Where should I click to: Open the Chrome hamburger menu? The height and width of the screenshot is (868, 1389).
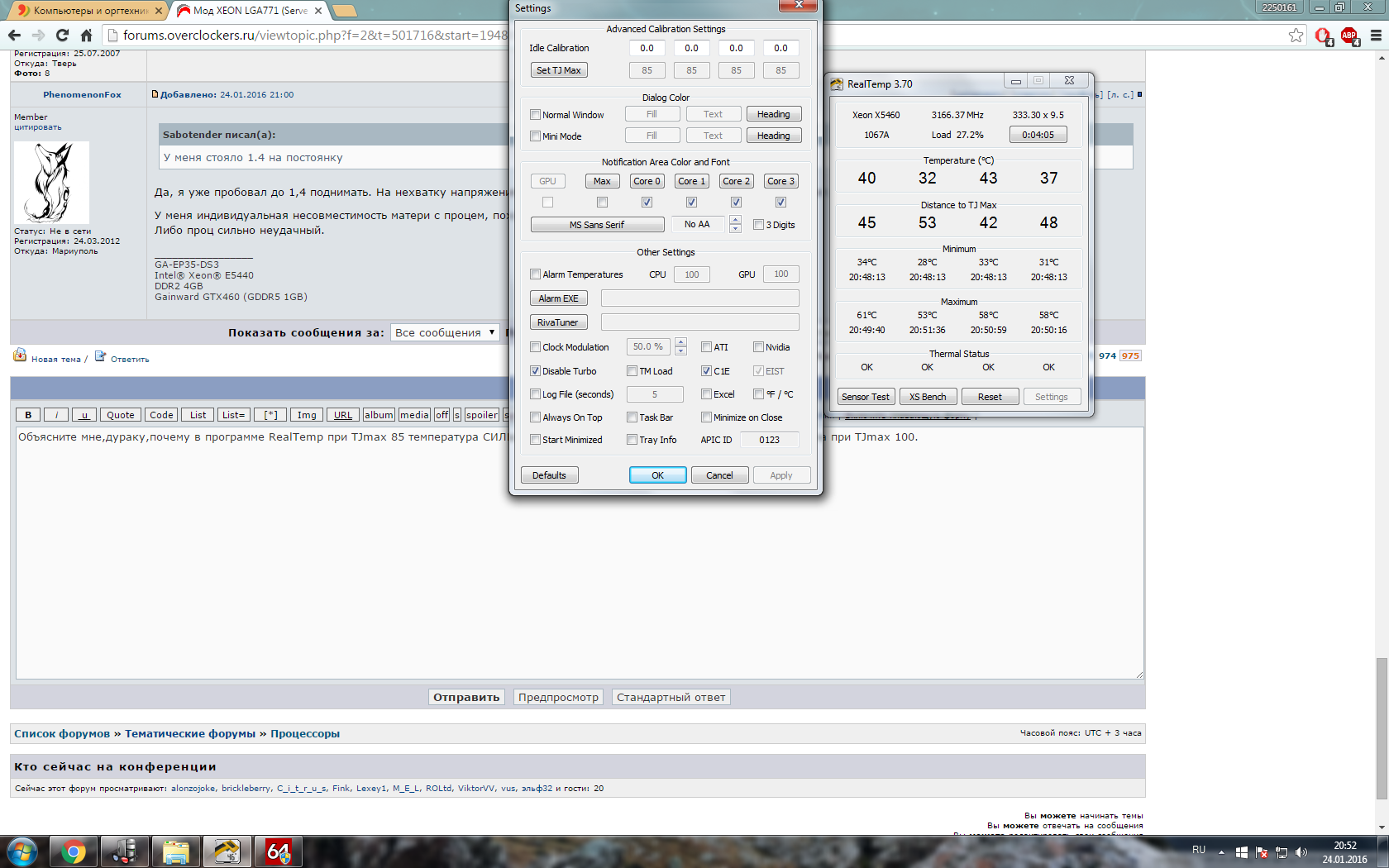point(1376,35)
